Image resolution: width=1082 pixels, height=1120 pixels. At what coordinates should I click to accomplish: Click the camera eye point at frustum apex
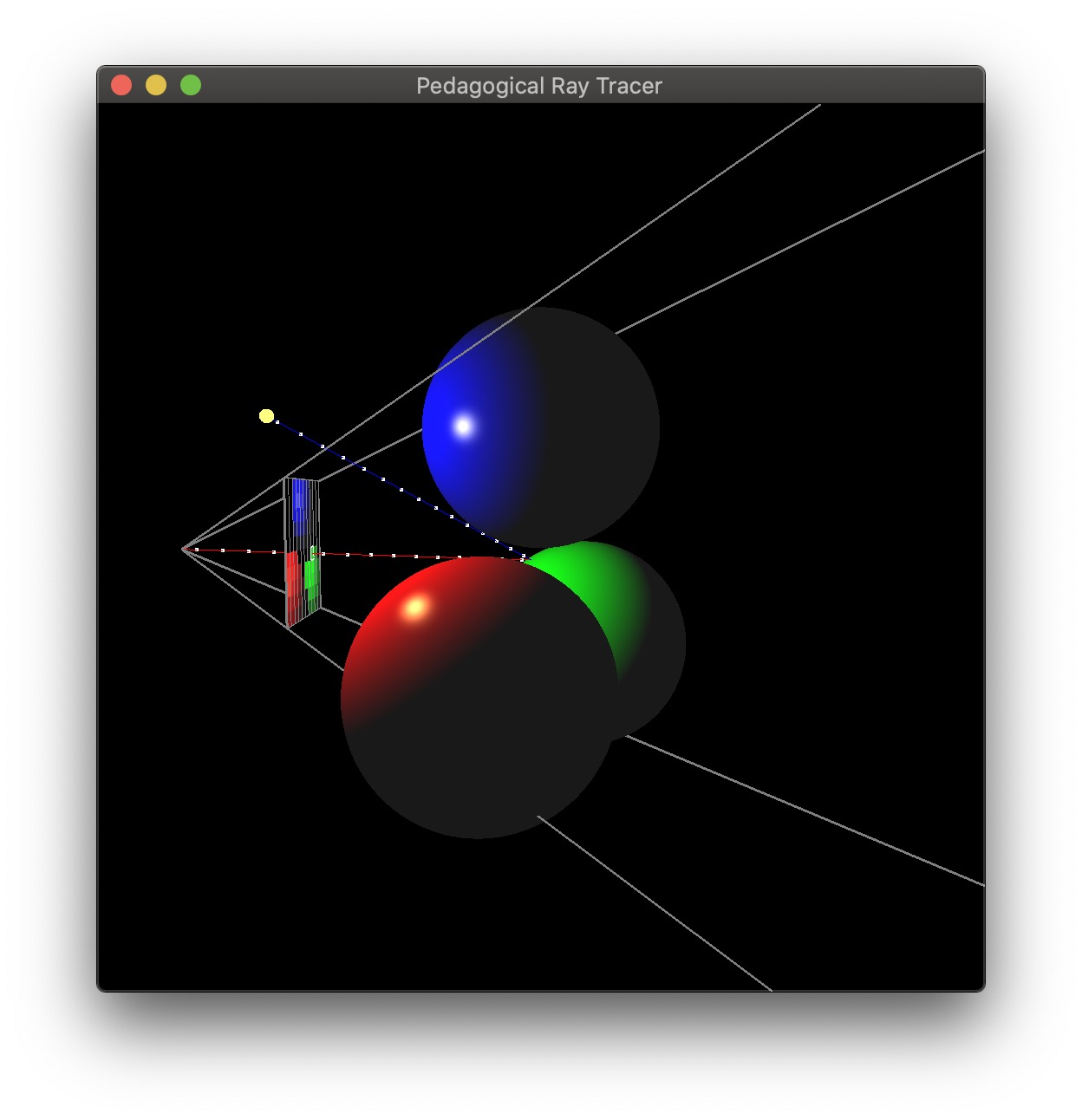(184, 549)
